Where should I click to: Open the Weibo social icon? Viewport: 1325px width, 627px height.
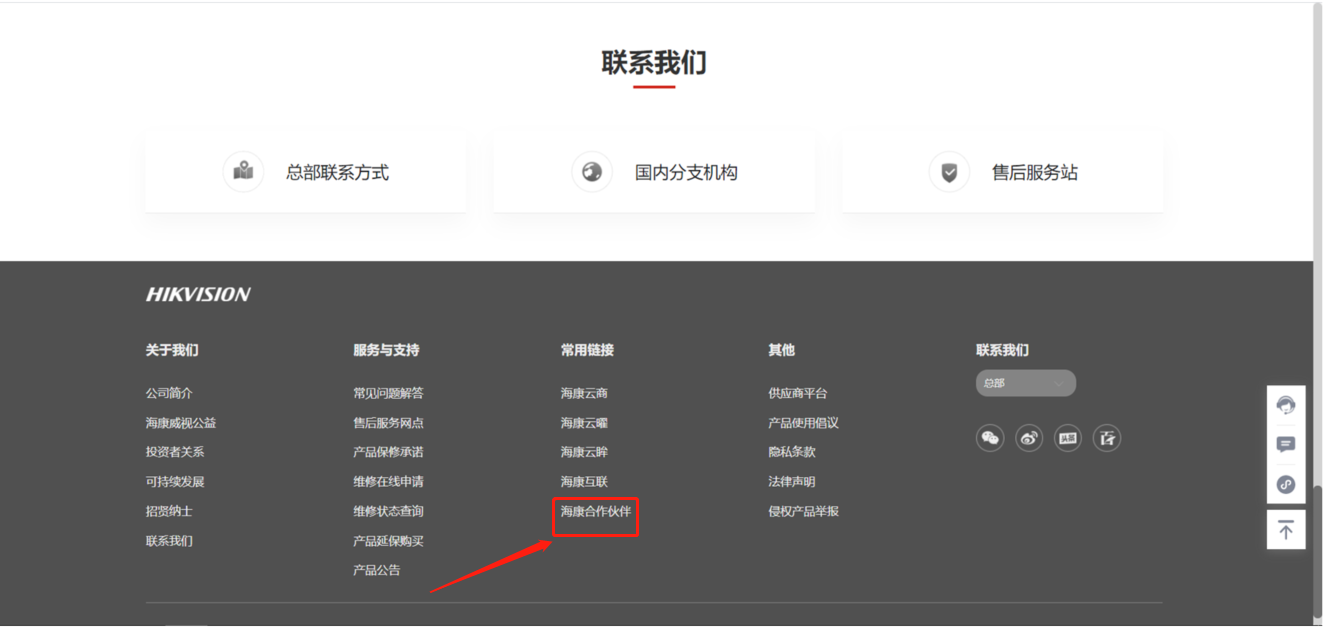click(1029, 438)
